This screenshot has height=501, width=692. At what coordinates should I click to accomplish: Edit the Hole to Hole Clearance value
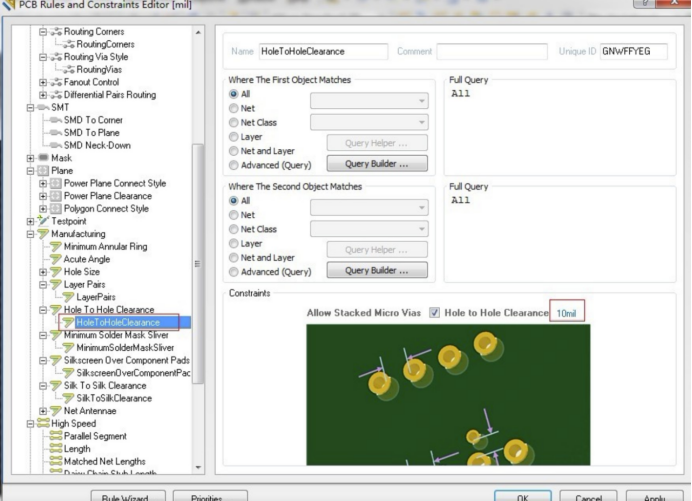(x=566, y=313)
